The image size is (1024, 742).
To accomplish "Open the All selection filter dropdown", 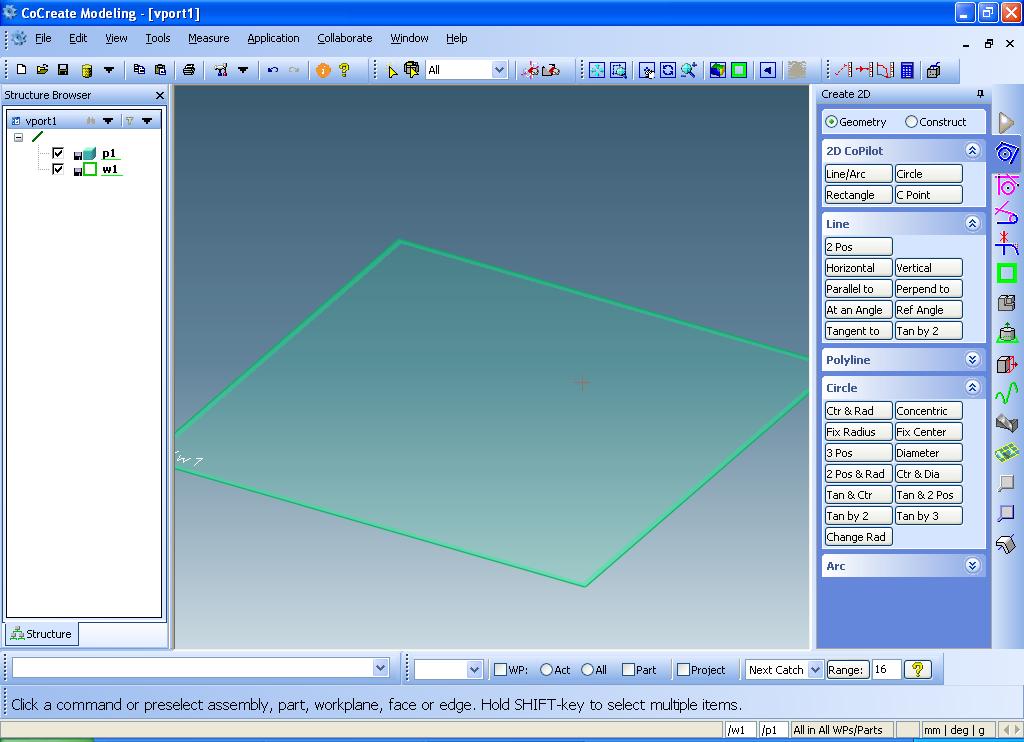I will click(x=499, y=70).
